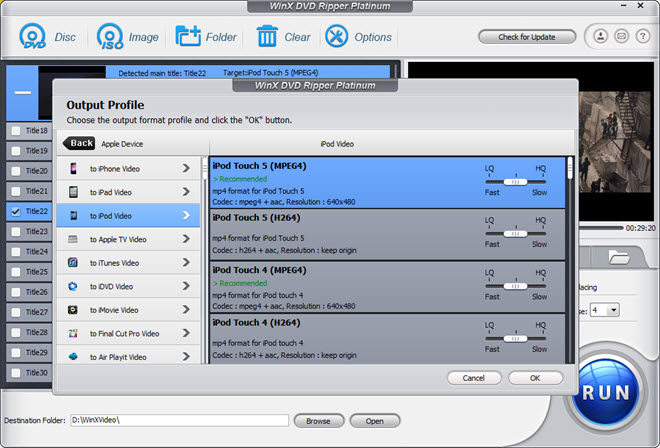
Task: Expand the to iPhone Video arrow
Action: (186, 168)
